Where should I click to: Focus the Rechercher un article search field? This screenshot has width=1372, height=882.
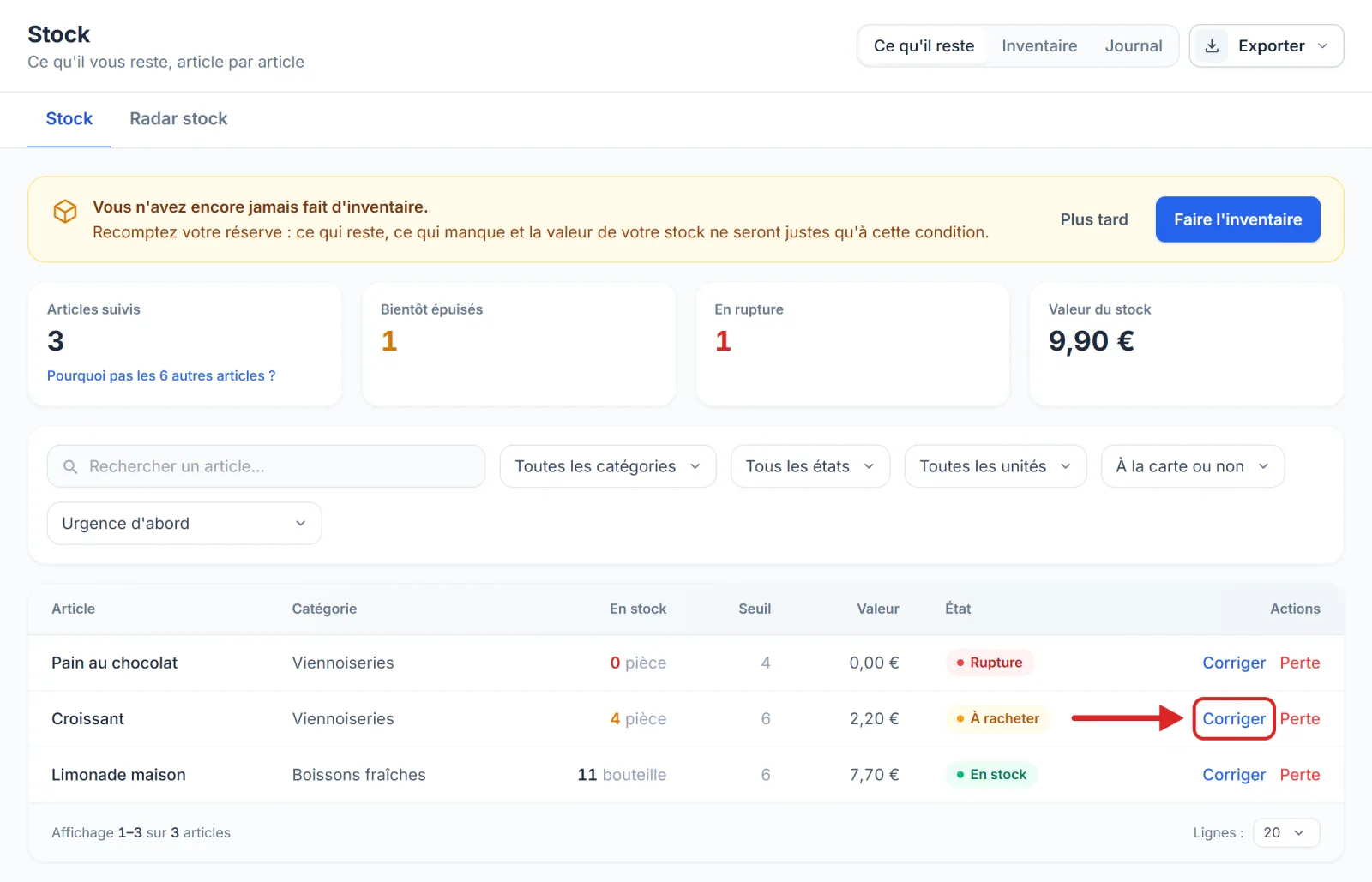[x=266, y=466]
